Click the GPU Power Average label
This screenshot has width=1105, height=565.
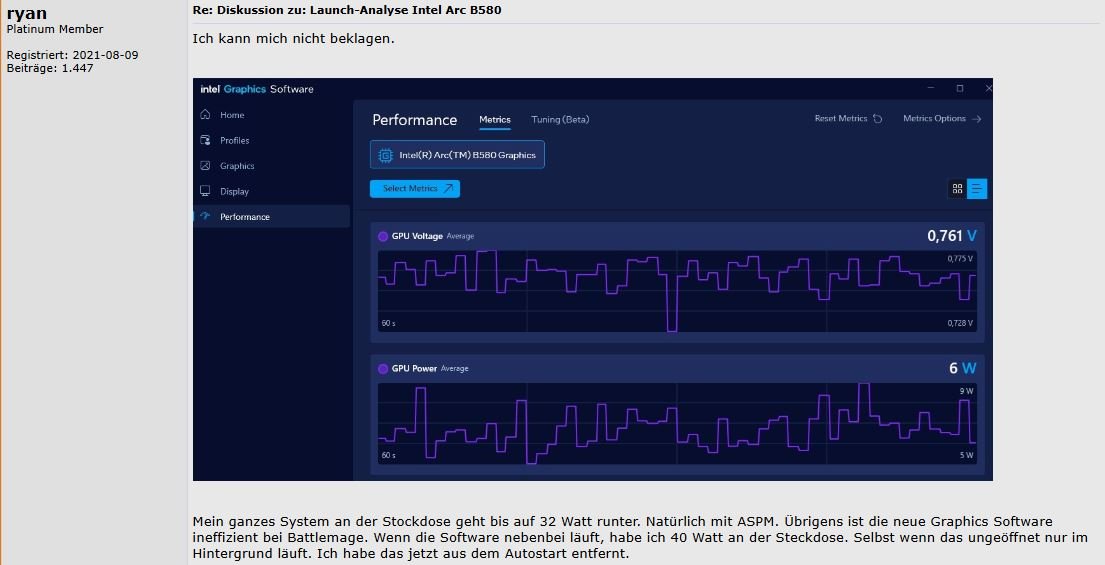pos(455,368)
